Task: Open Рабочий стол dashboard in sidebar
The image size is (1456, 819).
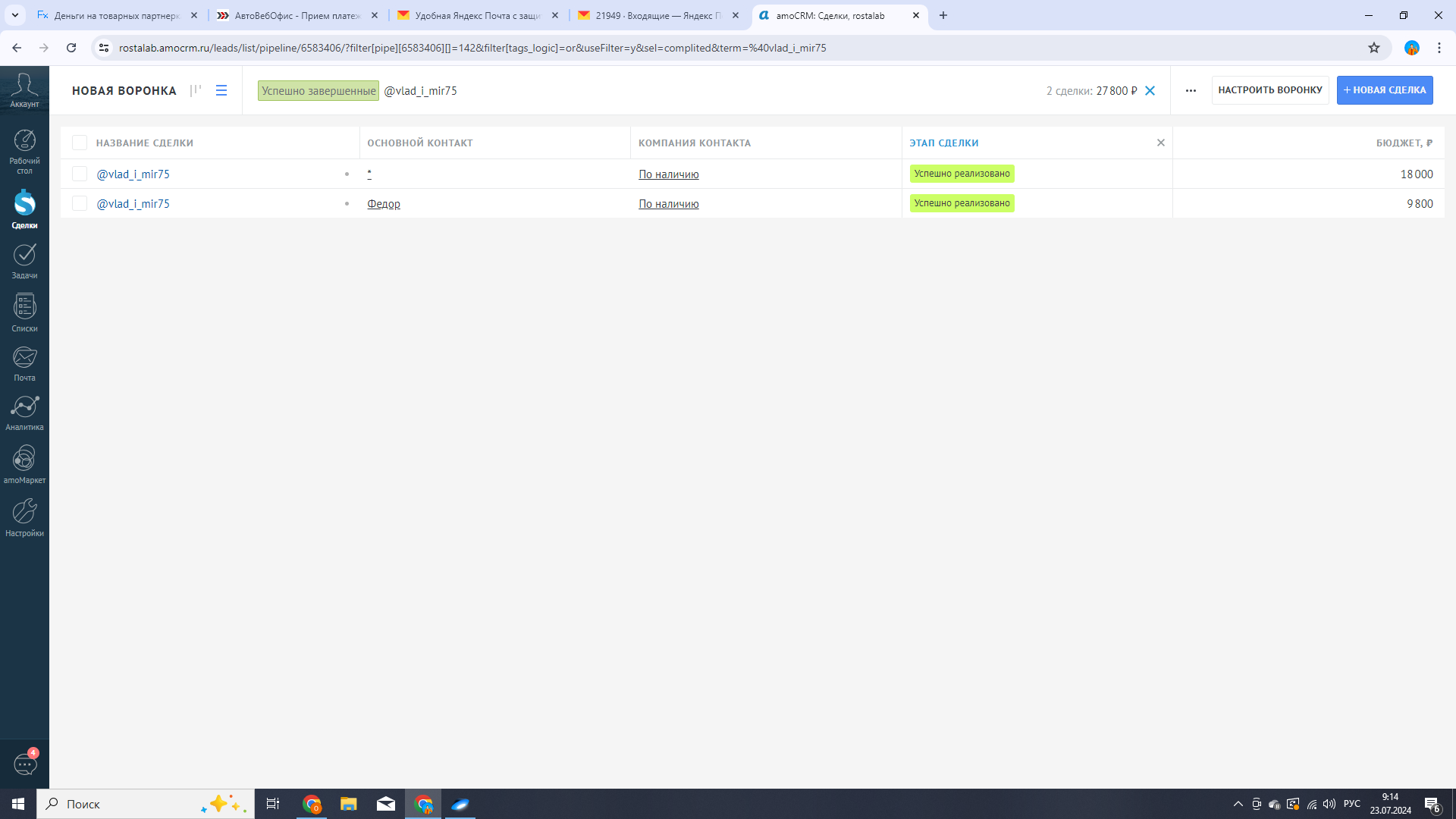Action: click(x=24, y=151)
